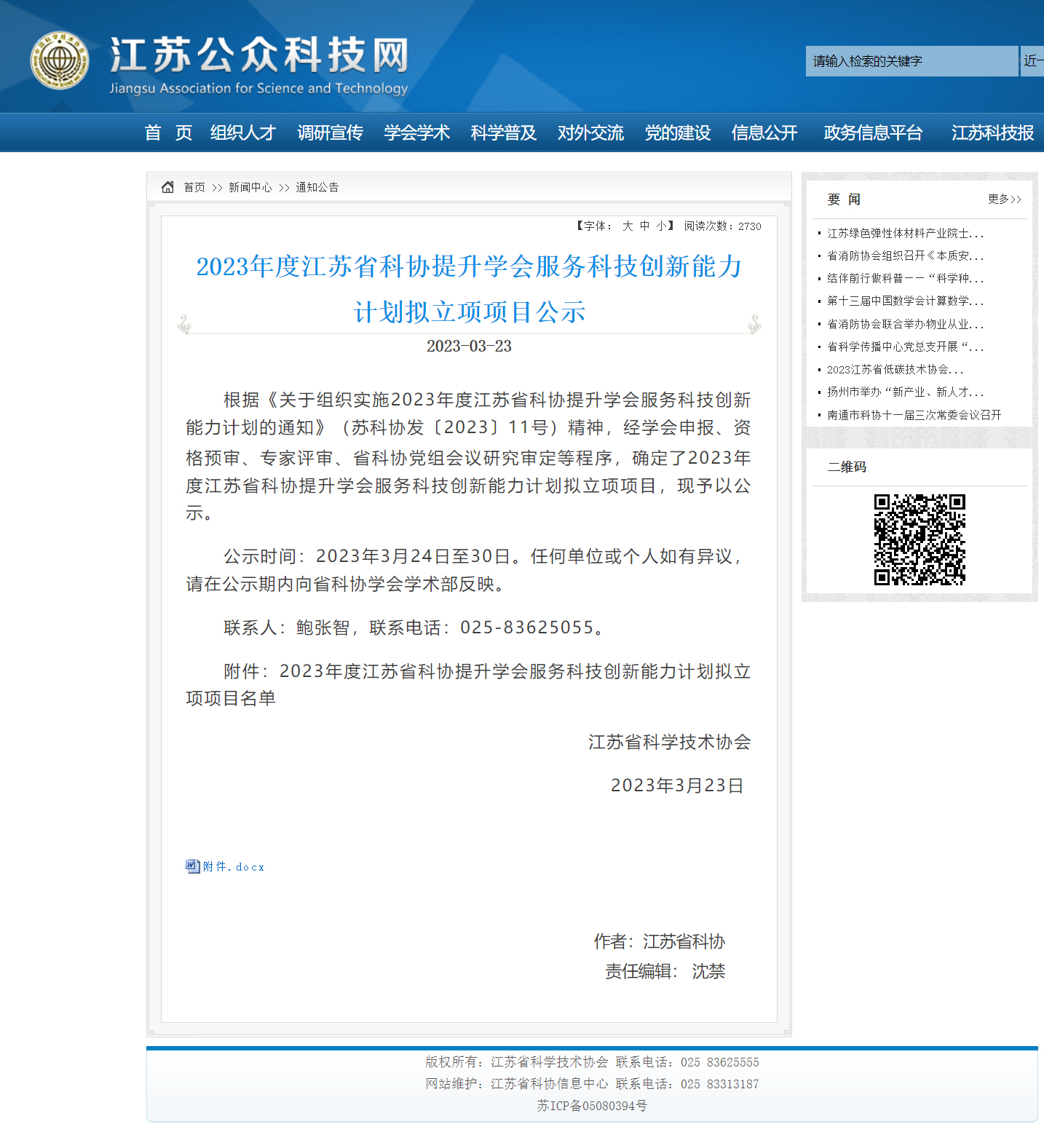Open news 省科学传播中心党总支开展“...
The height and width of the screenshot is (1148, 1044).
tap(905, 347)
